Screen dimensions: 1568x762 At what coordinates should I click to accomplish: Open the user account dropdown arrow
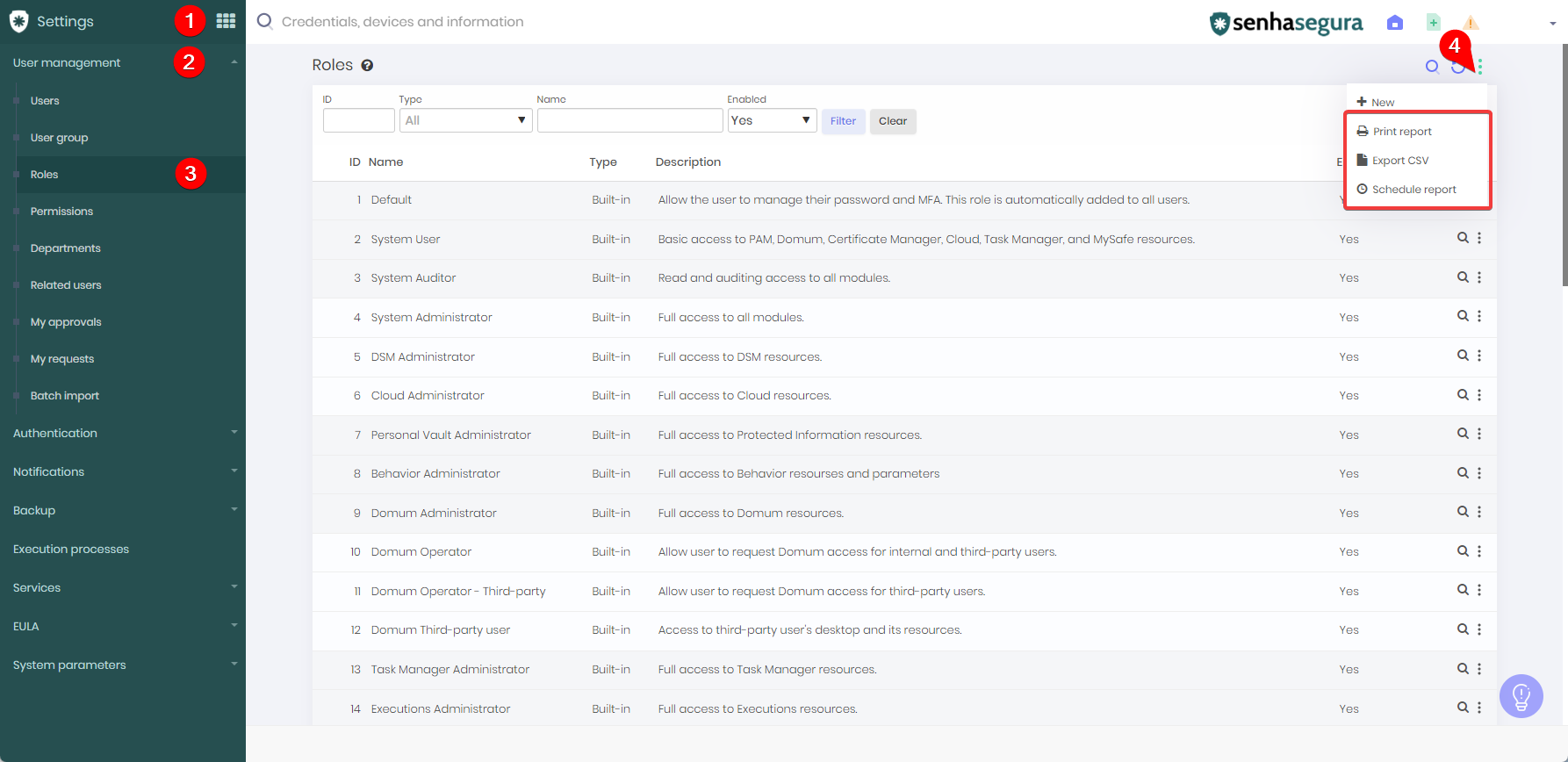[x=1552, y=24]
